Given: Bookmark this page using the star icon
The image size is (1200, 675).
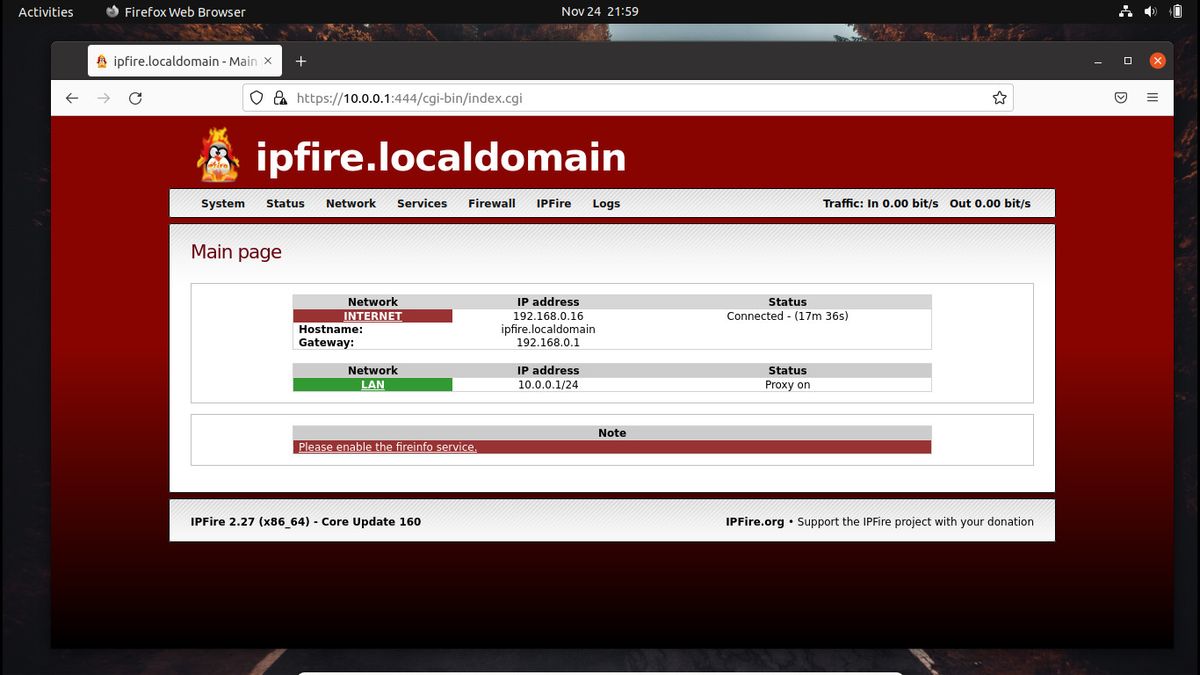Looking at the screenshot, I should [998, 97].
